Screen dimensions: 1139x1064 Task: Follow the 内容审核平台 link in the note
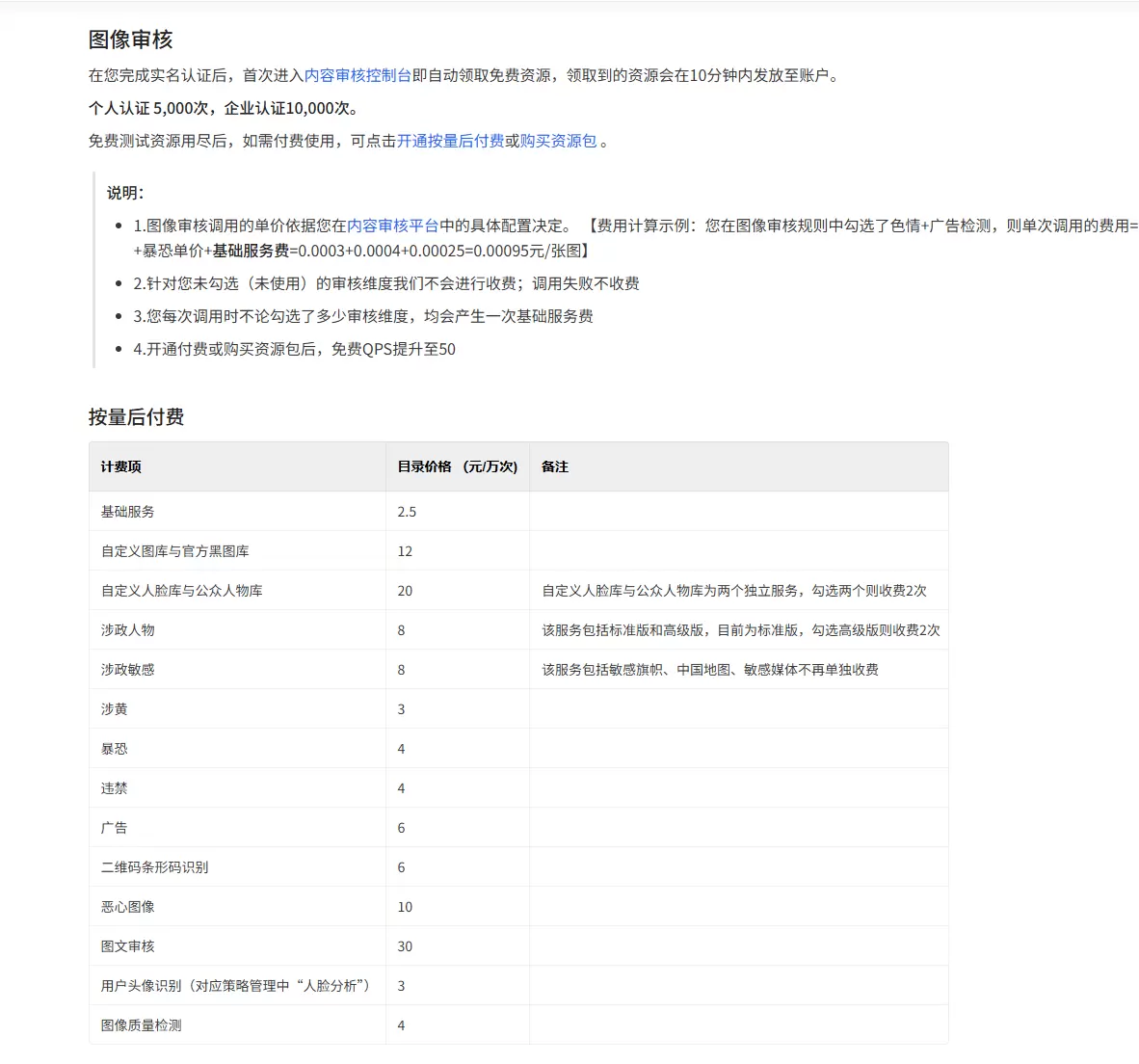[392, 226]
